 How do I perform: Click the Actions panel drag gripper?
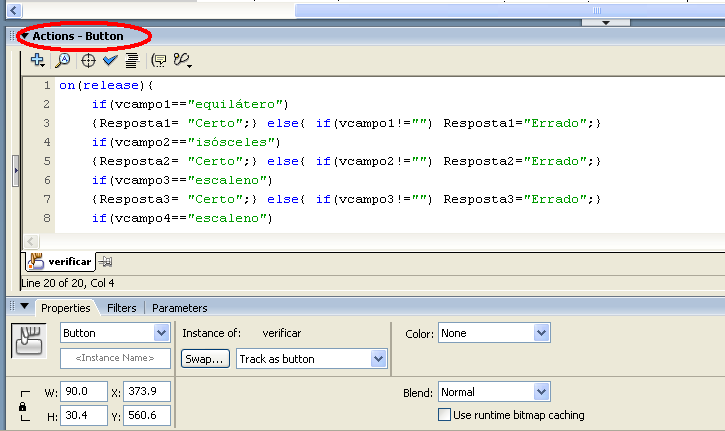(12, 36)
